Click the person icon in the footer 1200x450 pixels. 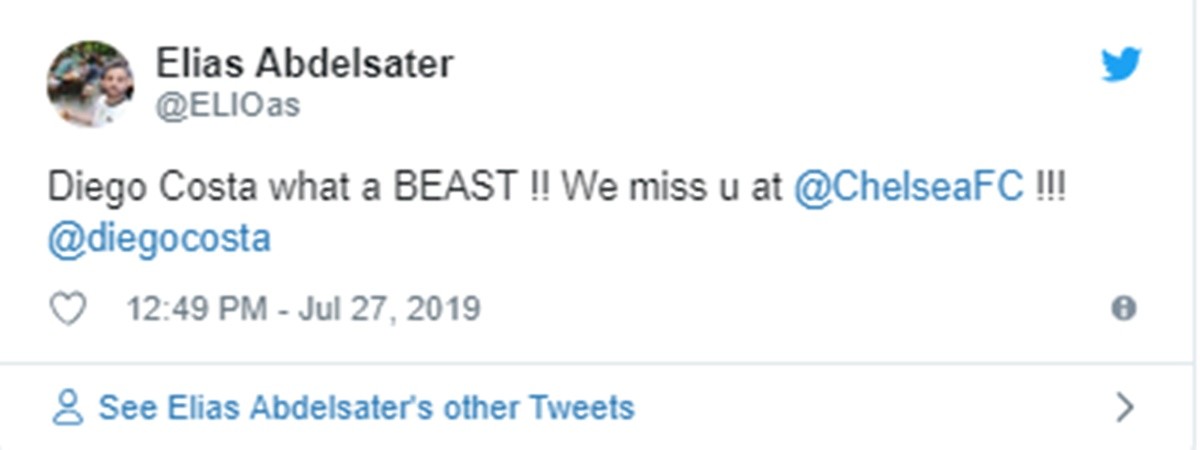pyautogui.click(x=68, y=408)
